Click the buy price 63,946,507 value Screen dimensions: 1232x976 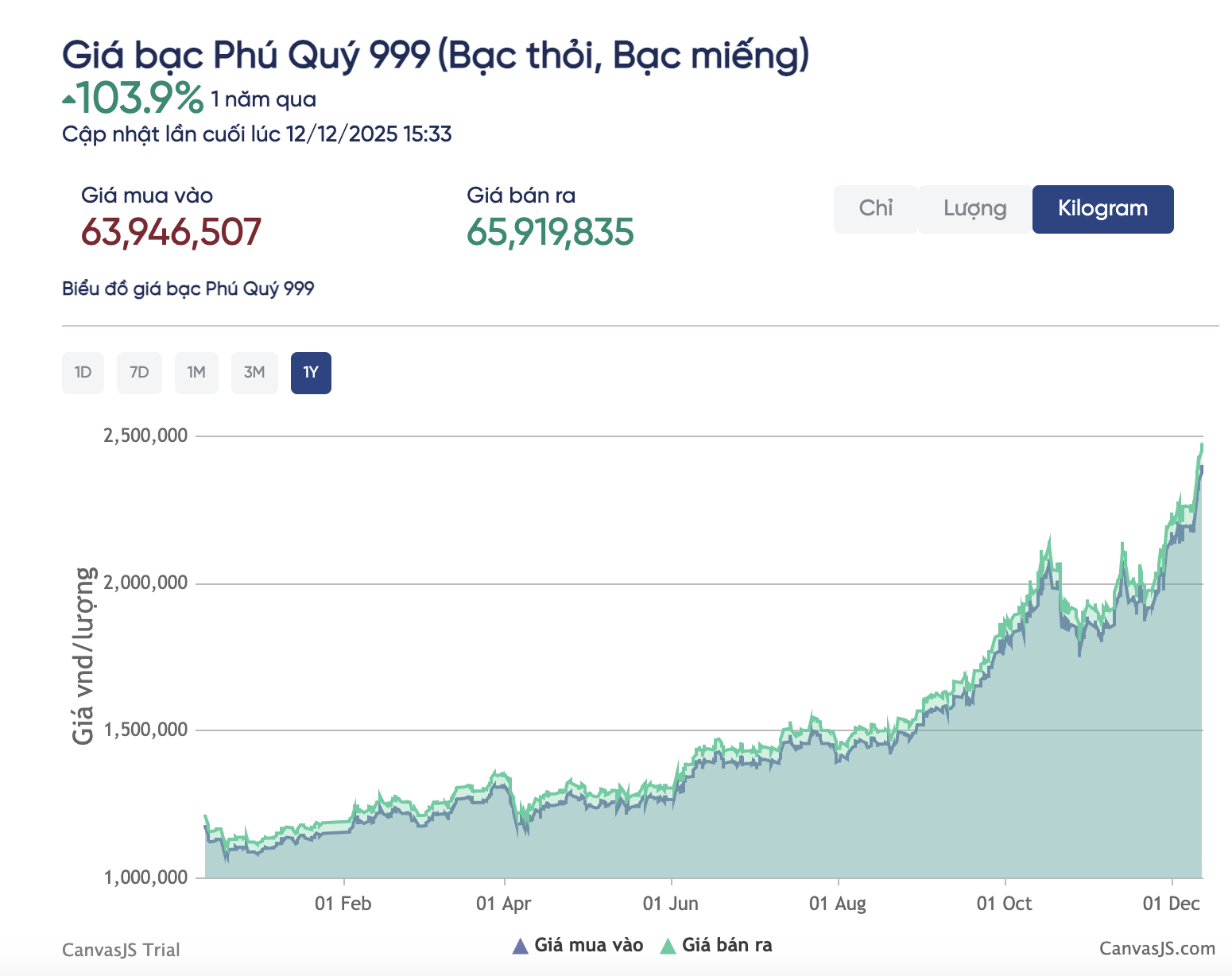click(x=171, y=232)
